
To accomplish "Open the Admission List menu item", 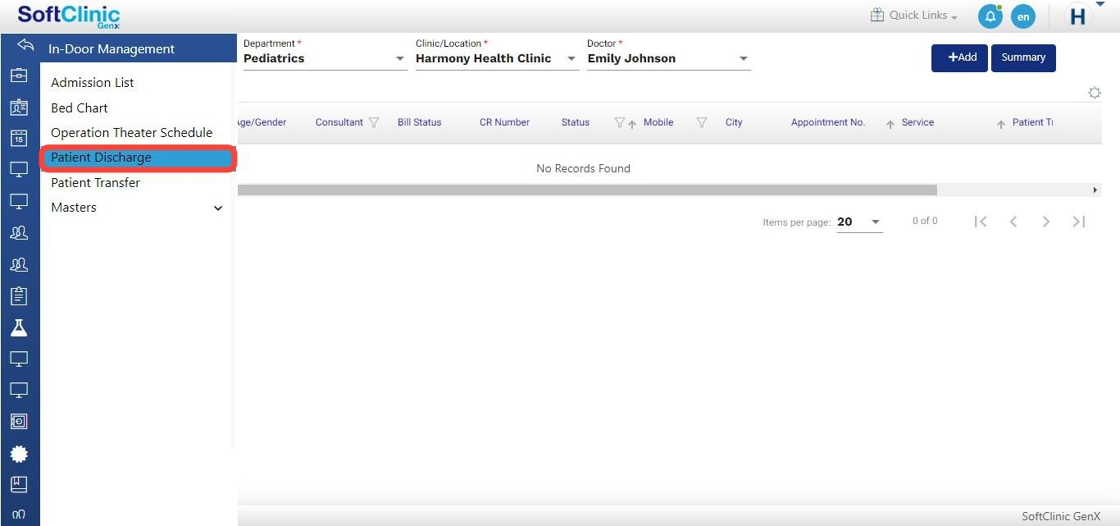I will (92, 83).
